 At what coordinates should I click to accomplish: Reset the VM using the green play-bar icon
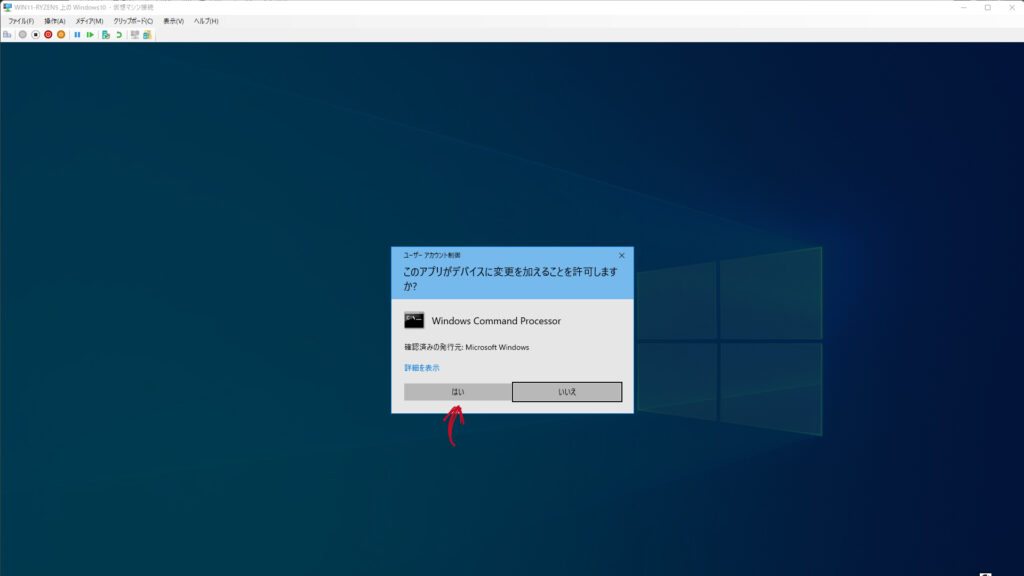click(90, 35)
